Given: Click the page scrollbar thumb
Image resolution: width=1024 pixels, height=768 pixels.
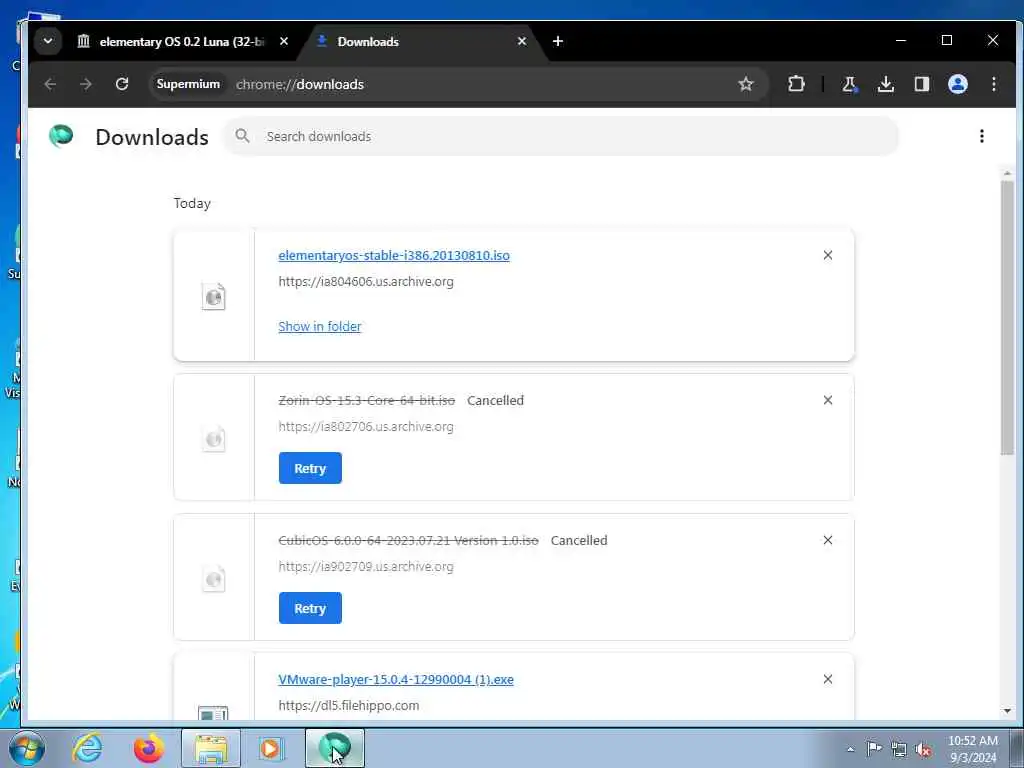Looking at the screenshot, I should click(x=1007, y=318).
